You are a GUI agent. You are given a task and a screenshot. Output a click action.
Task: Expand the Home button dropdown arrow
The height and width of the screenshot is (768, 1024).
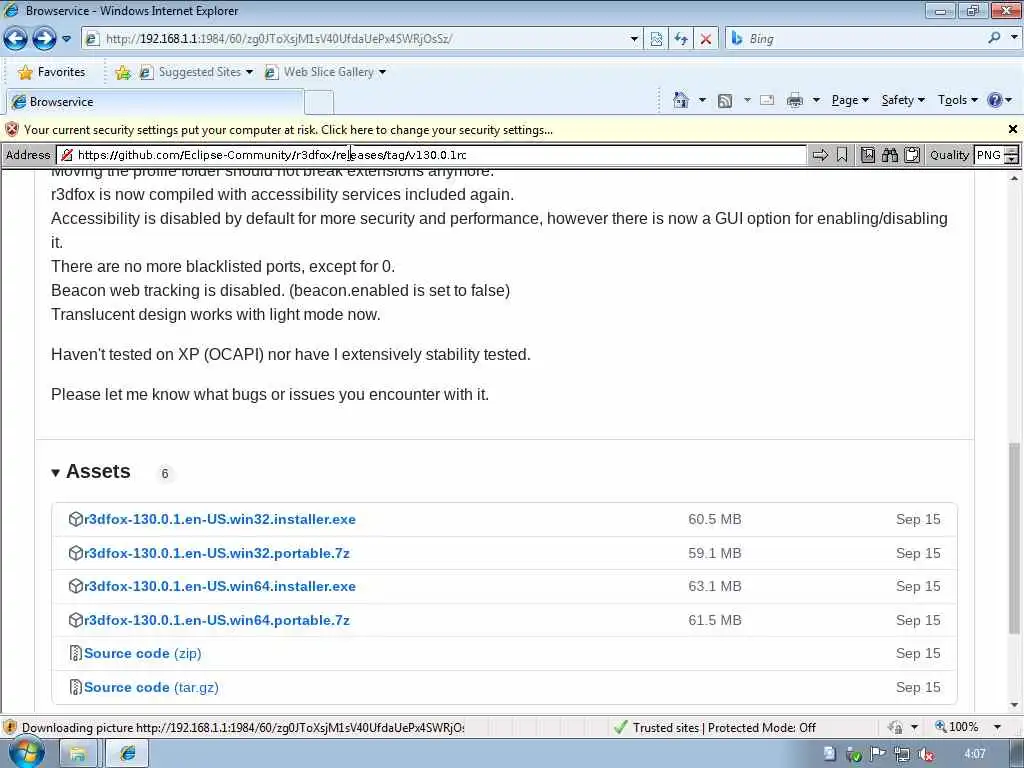pyautogui.click(x=702, y=100)
